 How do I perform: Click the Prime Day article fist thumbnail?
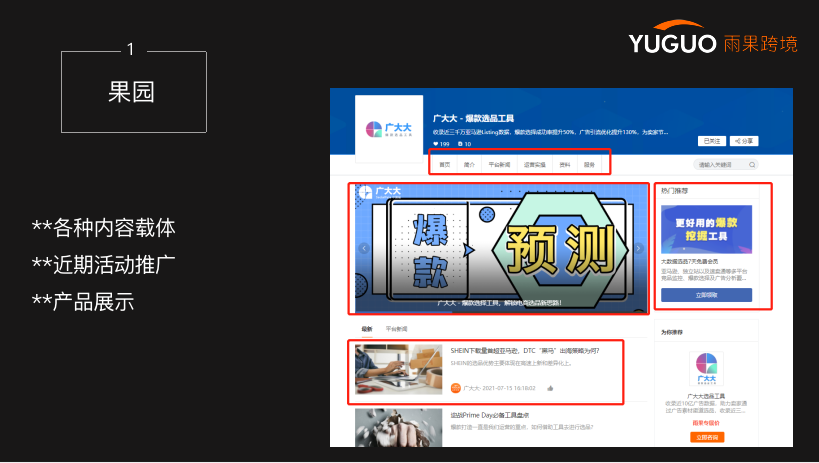tap(399, 428)
